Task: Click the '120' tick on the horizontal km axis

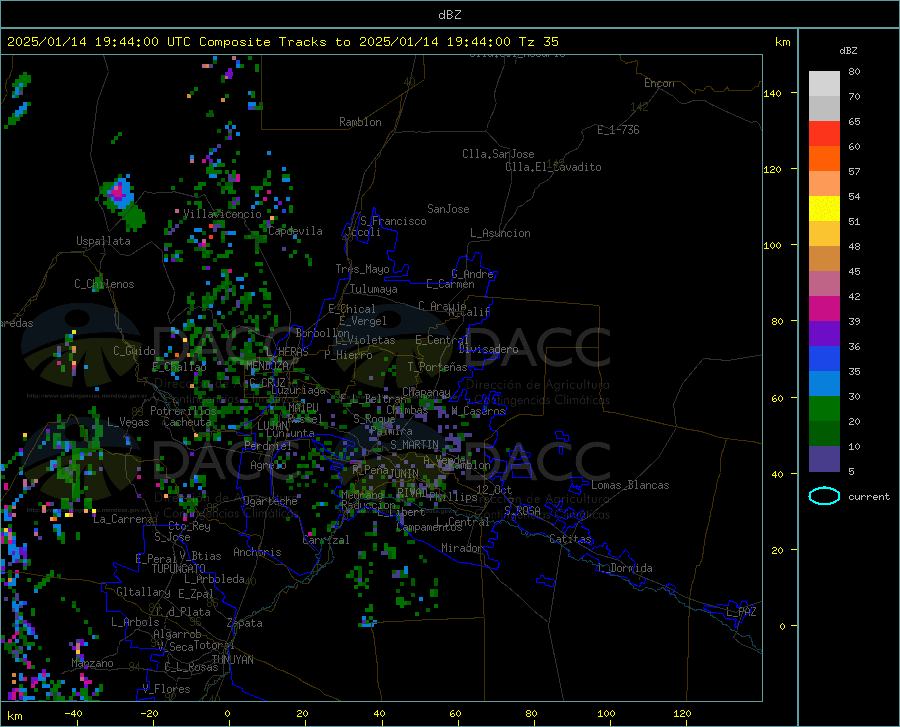Action: click(682, 713)
